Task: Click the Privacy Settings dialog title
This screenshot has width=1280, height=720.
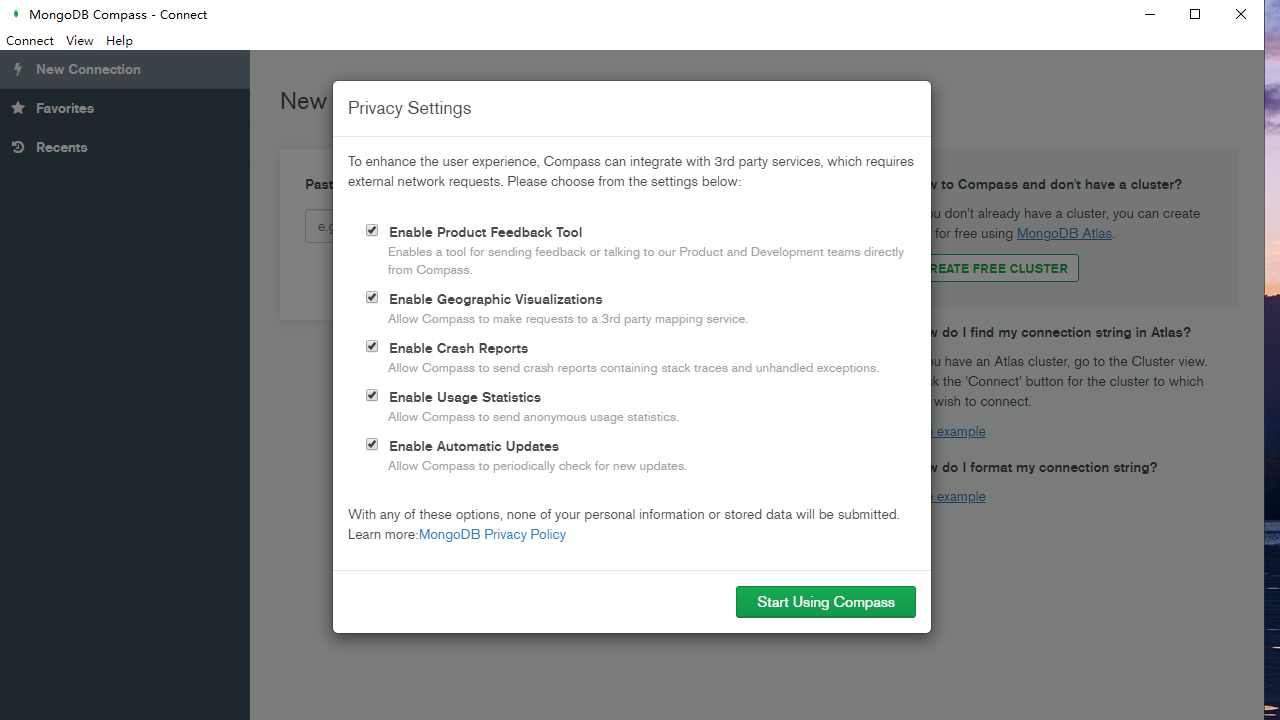Action: click(409, 108)
